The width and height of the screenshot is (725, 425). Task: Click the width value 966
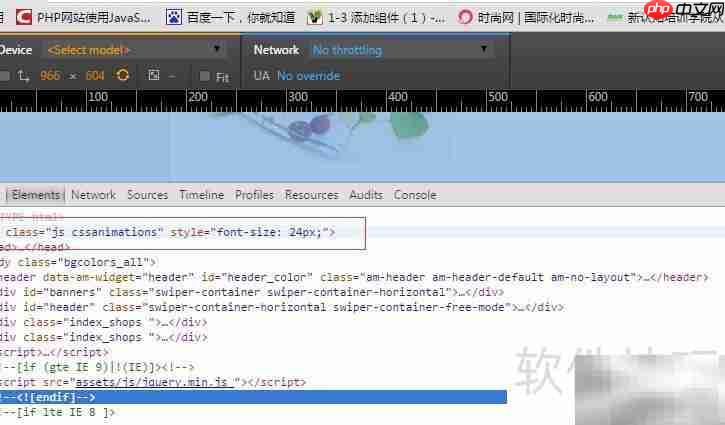50,75
